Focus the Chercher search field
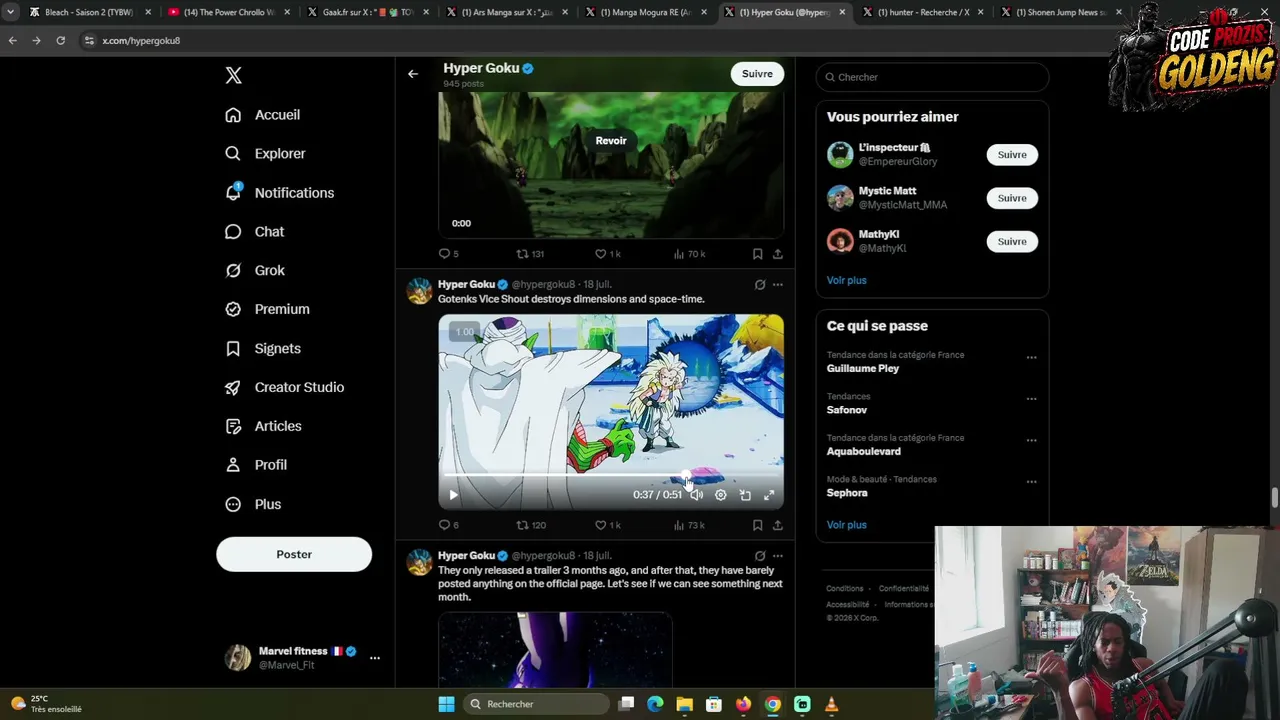This screenshot has width=1280, height=720. point(932,77)
